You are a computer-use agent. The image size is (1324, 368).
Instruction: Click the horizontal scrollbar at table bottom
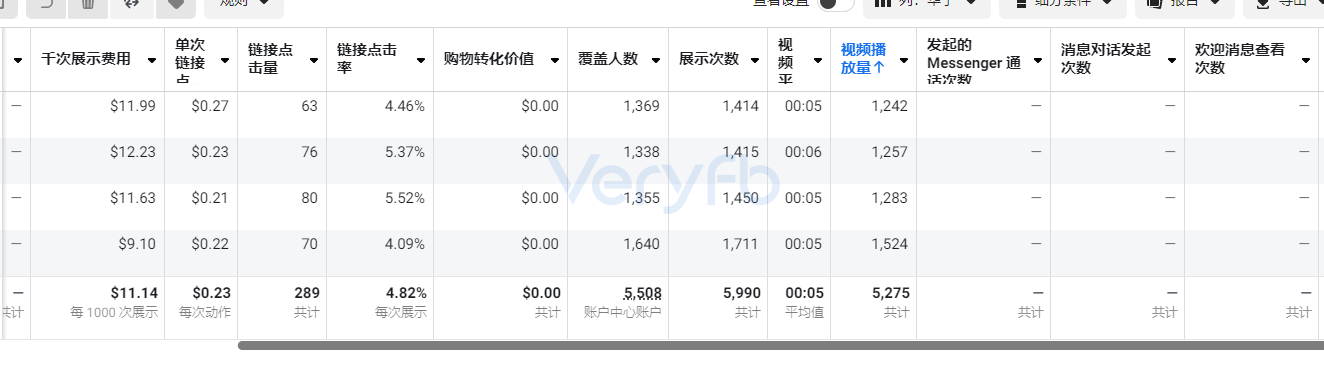(x=780, y=346)
